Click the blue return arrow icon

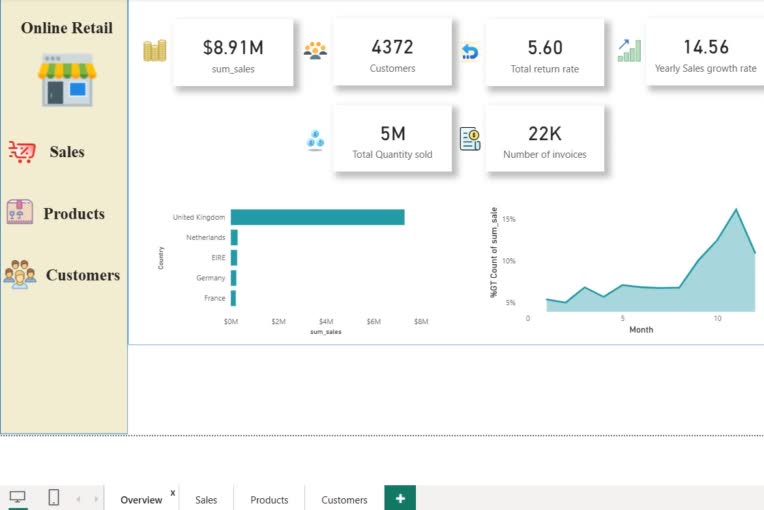470,52
